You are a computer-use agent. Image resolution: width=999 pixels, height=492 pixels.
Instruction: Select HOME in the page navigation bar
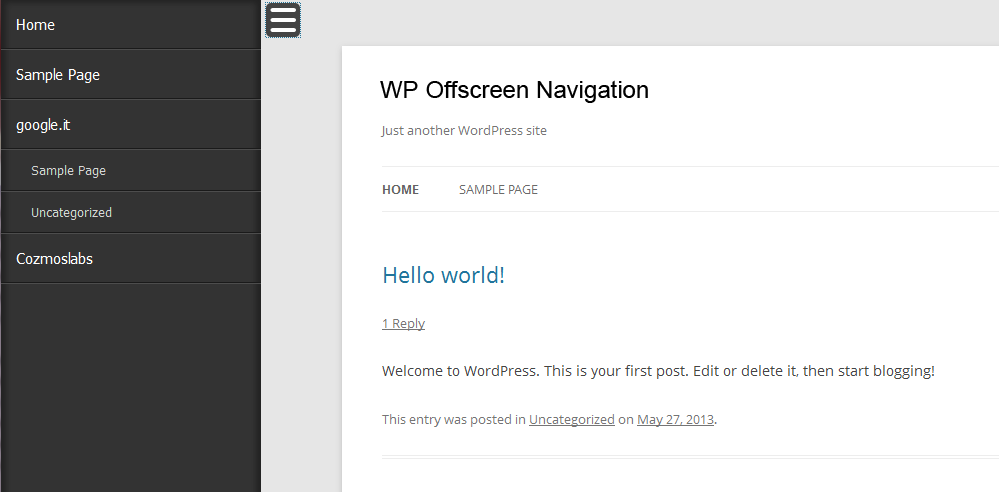coord(400,189)
